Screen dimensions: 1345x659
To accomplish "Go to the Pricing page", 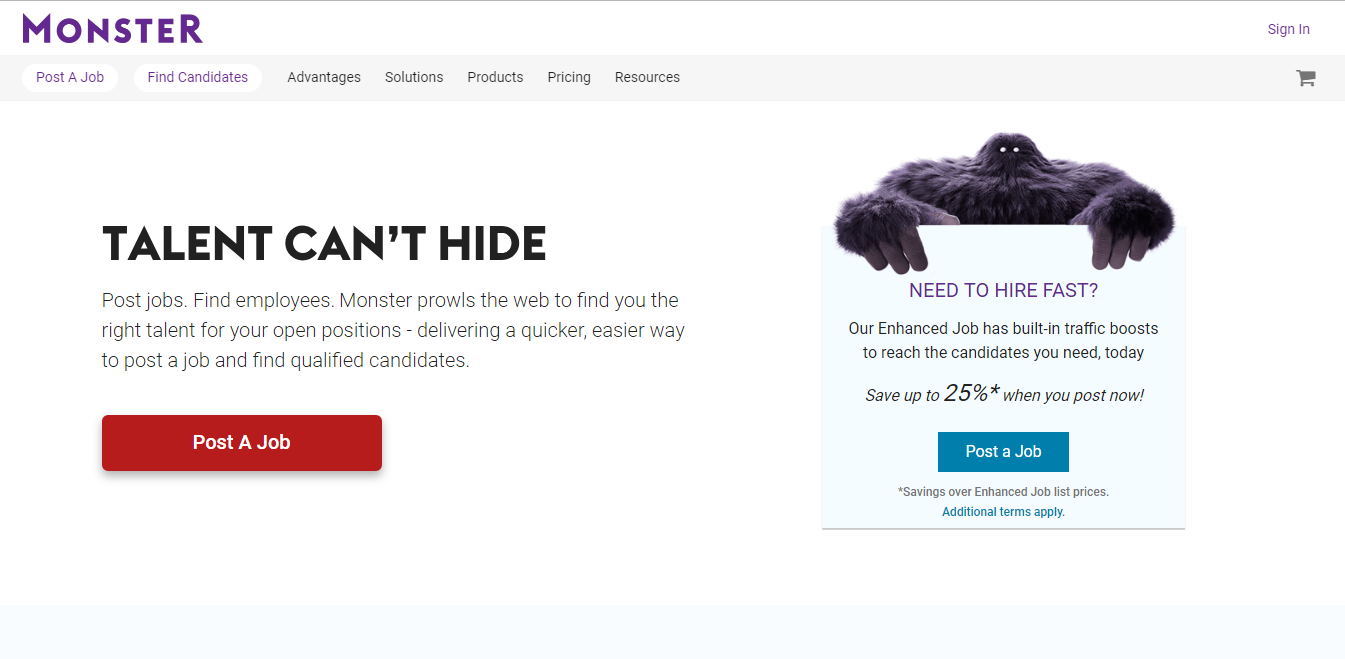I will (x=569, y=77).
